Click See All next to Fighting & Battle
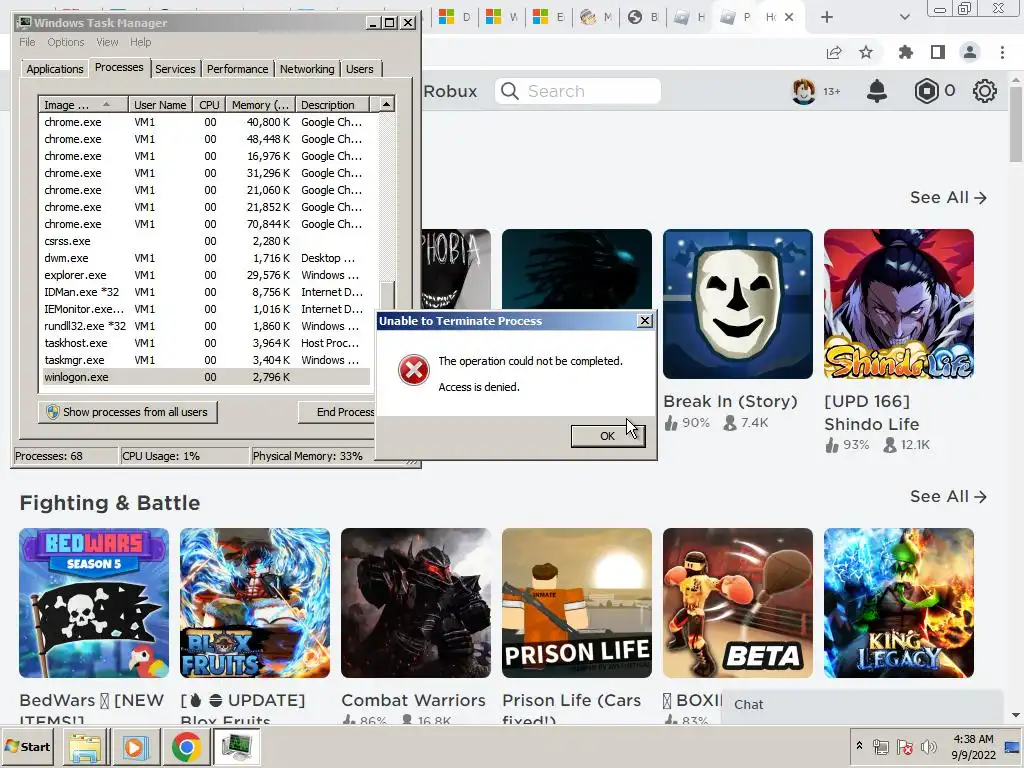This screenshot has height=768, width=1024. click(948, 496)
